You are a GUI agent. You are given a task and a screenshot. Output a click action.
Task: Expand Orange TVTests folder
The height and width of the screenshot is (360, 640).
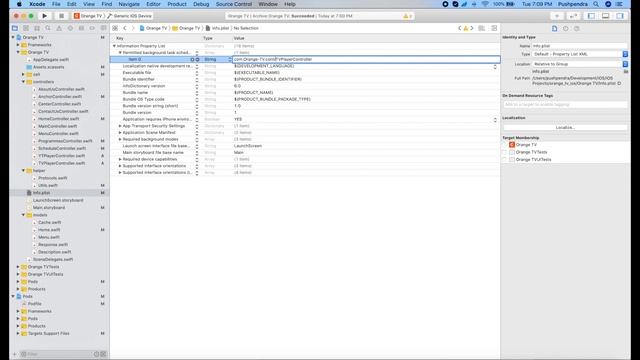18,267
